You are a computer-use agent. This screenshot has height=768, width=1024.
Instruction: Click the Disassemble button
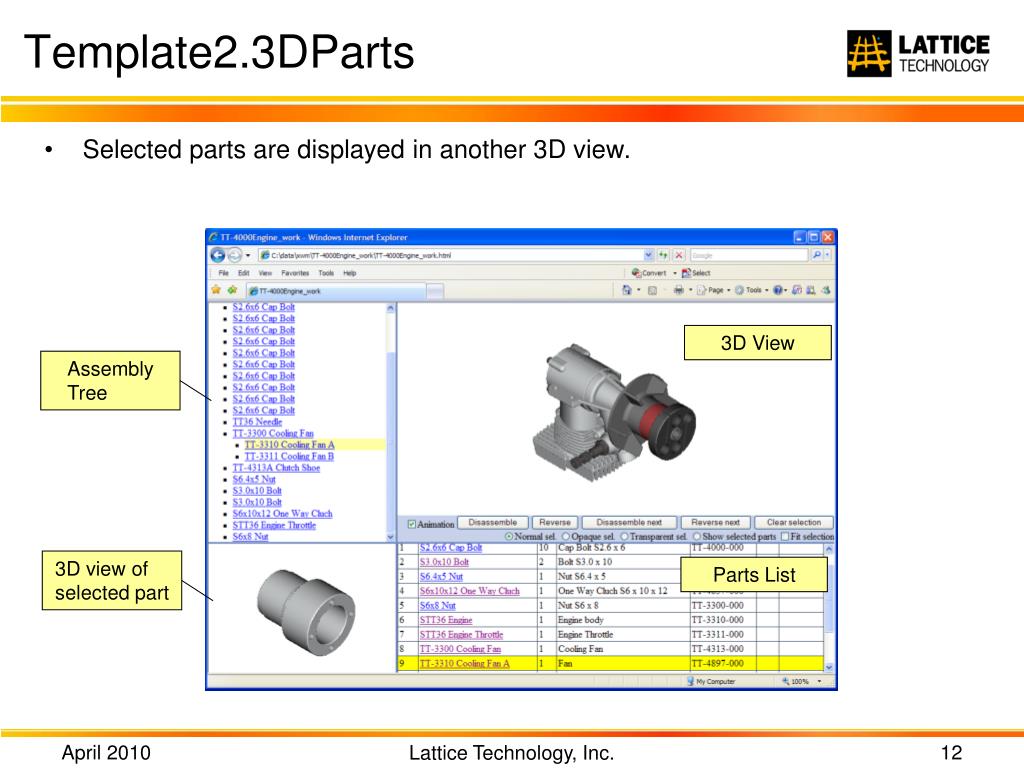point(492,522)
